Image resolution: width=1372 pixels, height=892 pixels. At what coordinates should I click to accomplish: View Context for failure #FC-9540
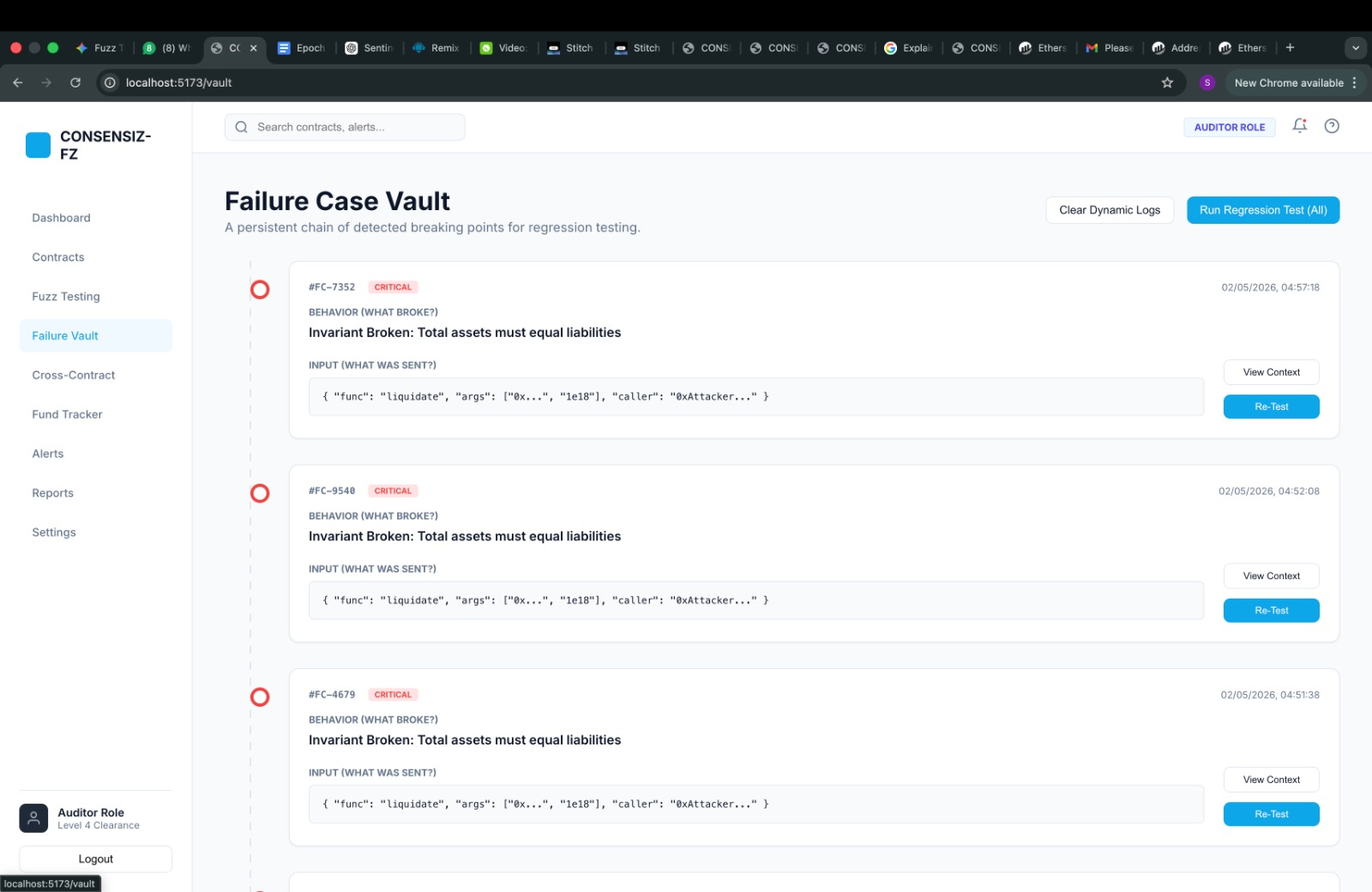(x=1271, y=576)
